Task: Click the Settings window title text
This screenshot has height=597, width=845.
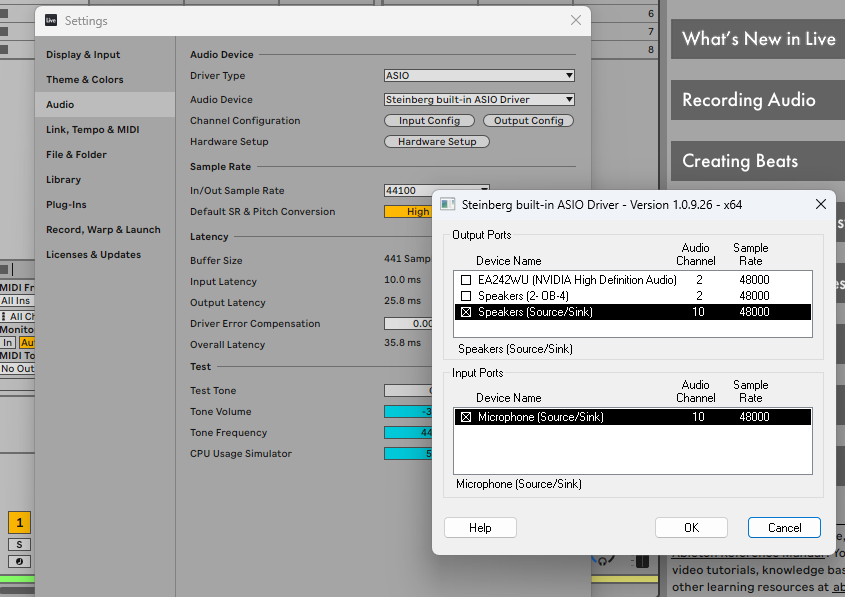Action: pos(86,20)
